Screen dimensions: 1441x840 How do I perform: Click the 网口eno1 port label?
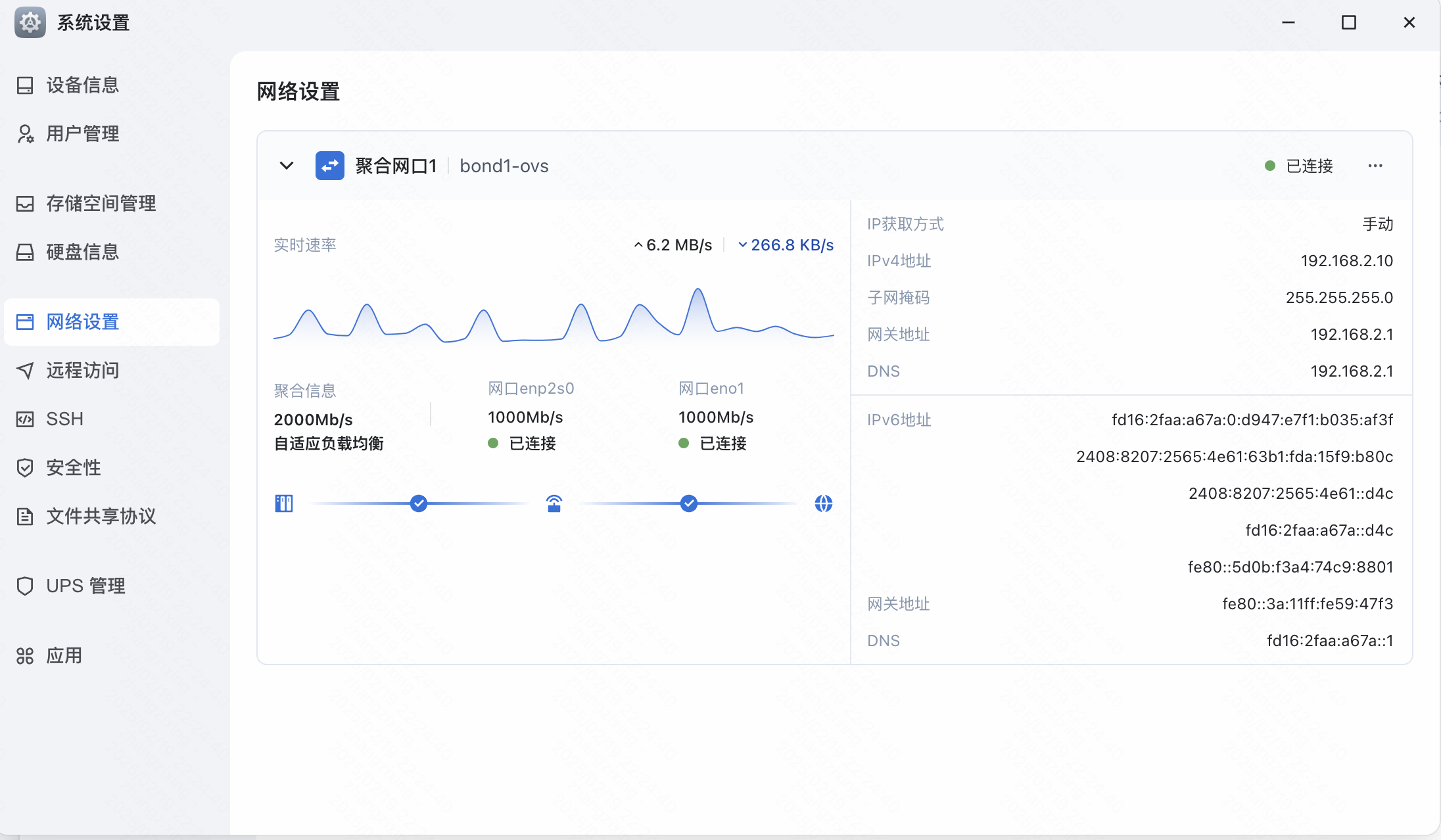pyautogui.click(x=711, y=388)
